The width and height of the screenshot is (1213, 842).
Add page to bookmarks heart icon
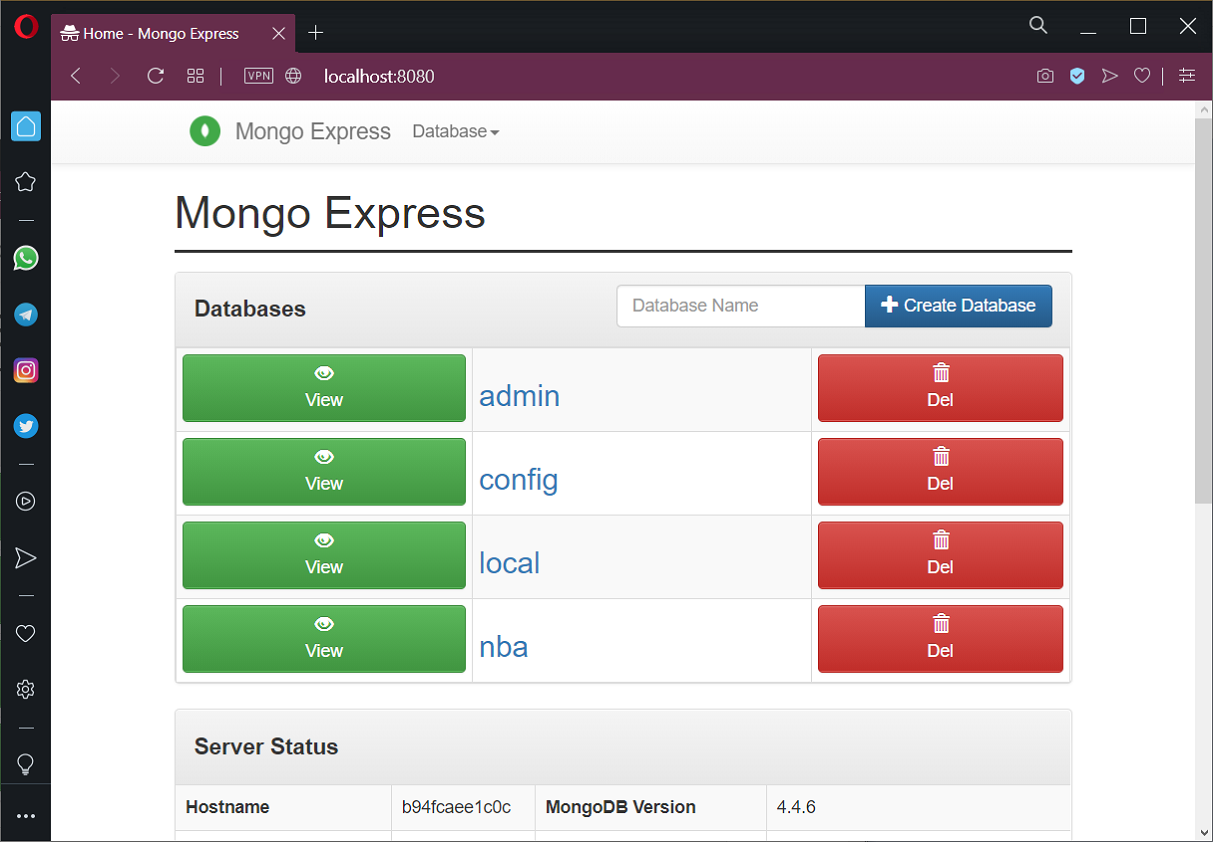(x=1141, y=76)
